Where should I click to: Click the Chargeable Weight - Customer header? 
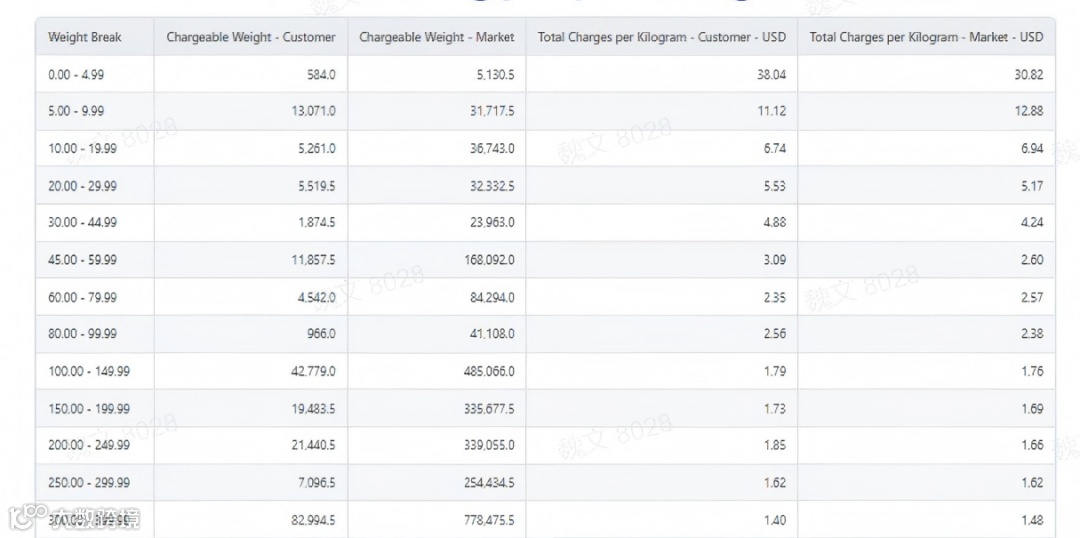click(251, 37)
